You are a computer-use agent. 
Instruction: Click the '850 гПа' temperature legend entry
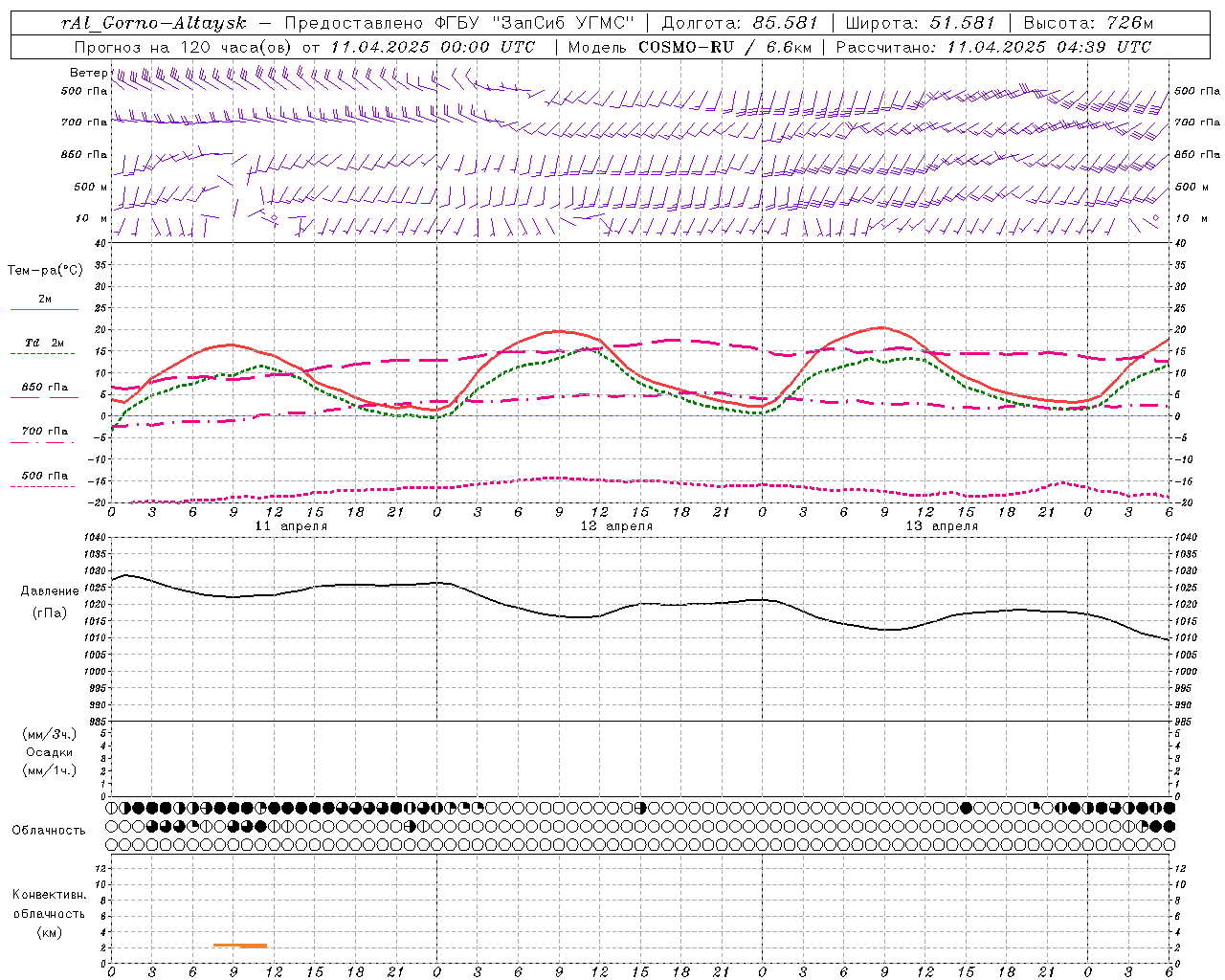pyautogui.click(x=45, y=388)
